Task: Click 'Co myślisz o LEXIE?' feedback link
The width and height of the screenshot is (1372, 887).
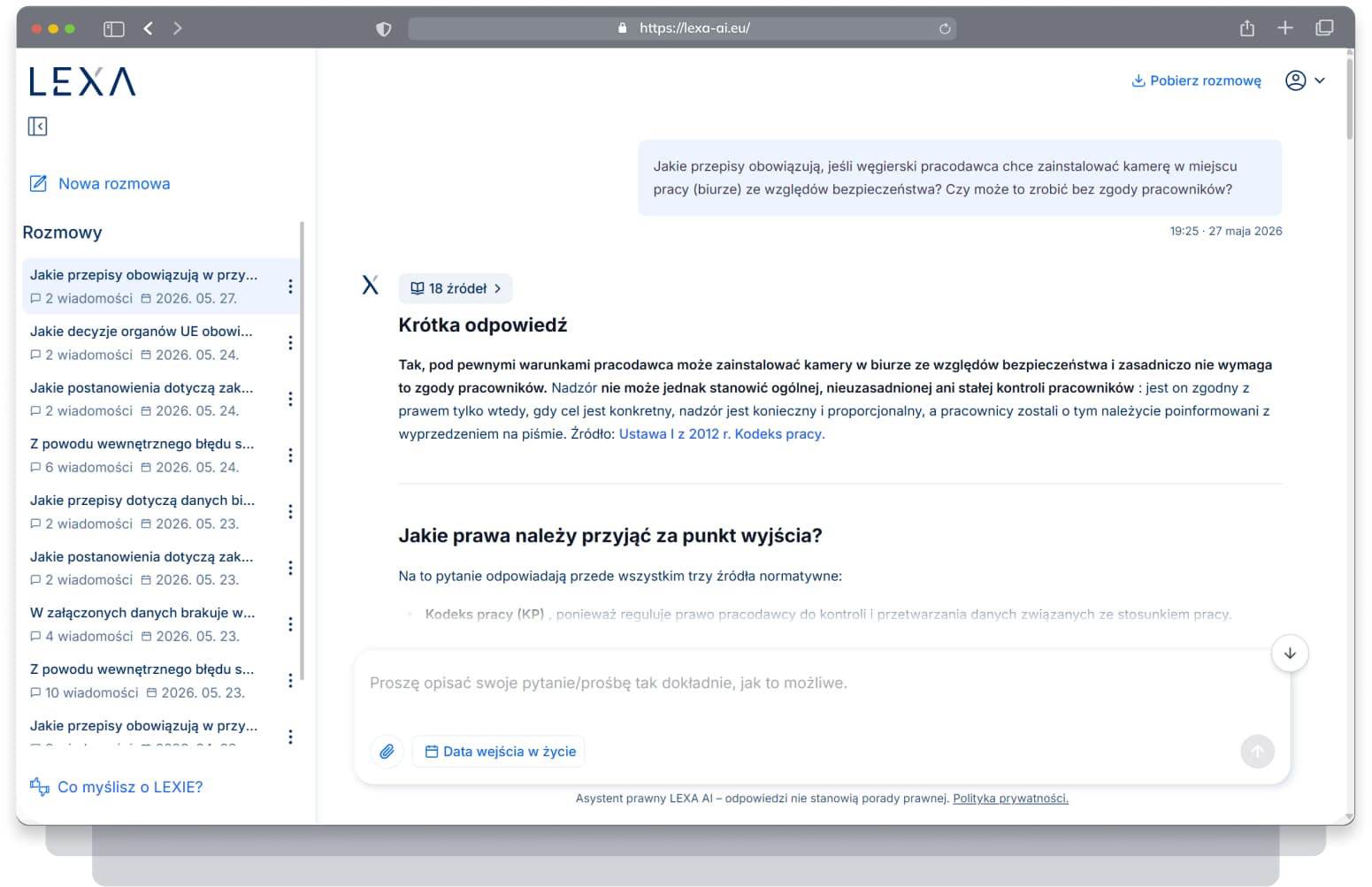Action: (x=116, y=787)
